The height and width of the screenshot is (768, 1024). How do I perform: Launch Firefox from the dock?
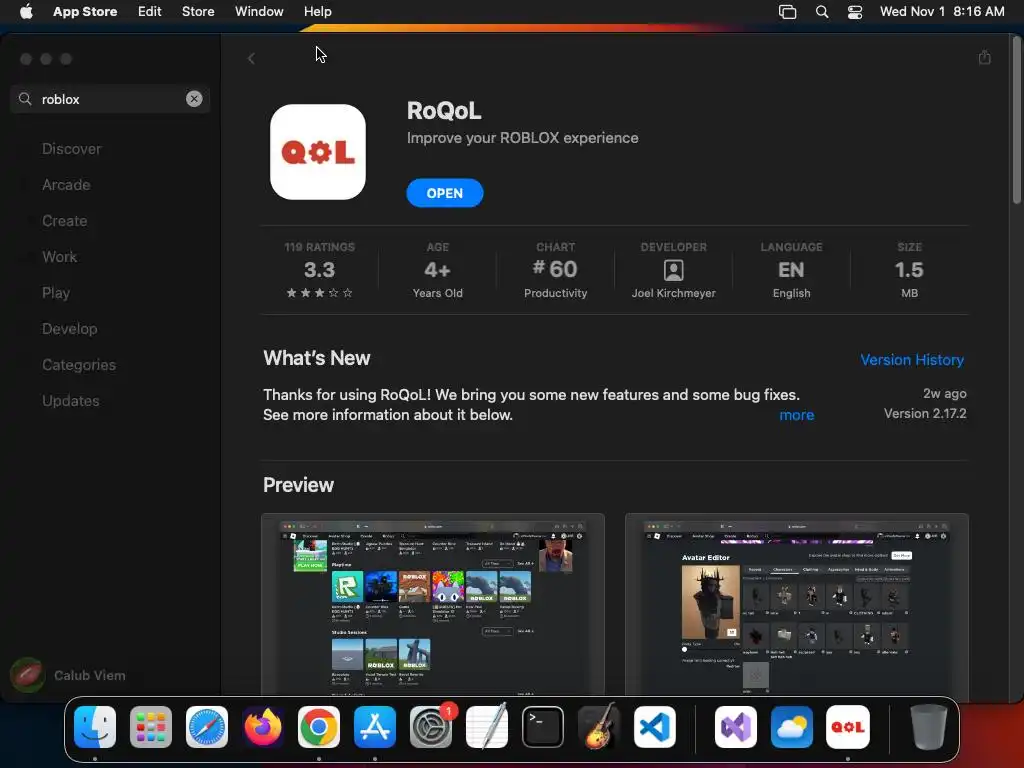(263, 727)
